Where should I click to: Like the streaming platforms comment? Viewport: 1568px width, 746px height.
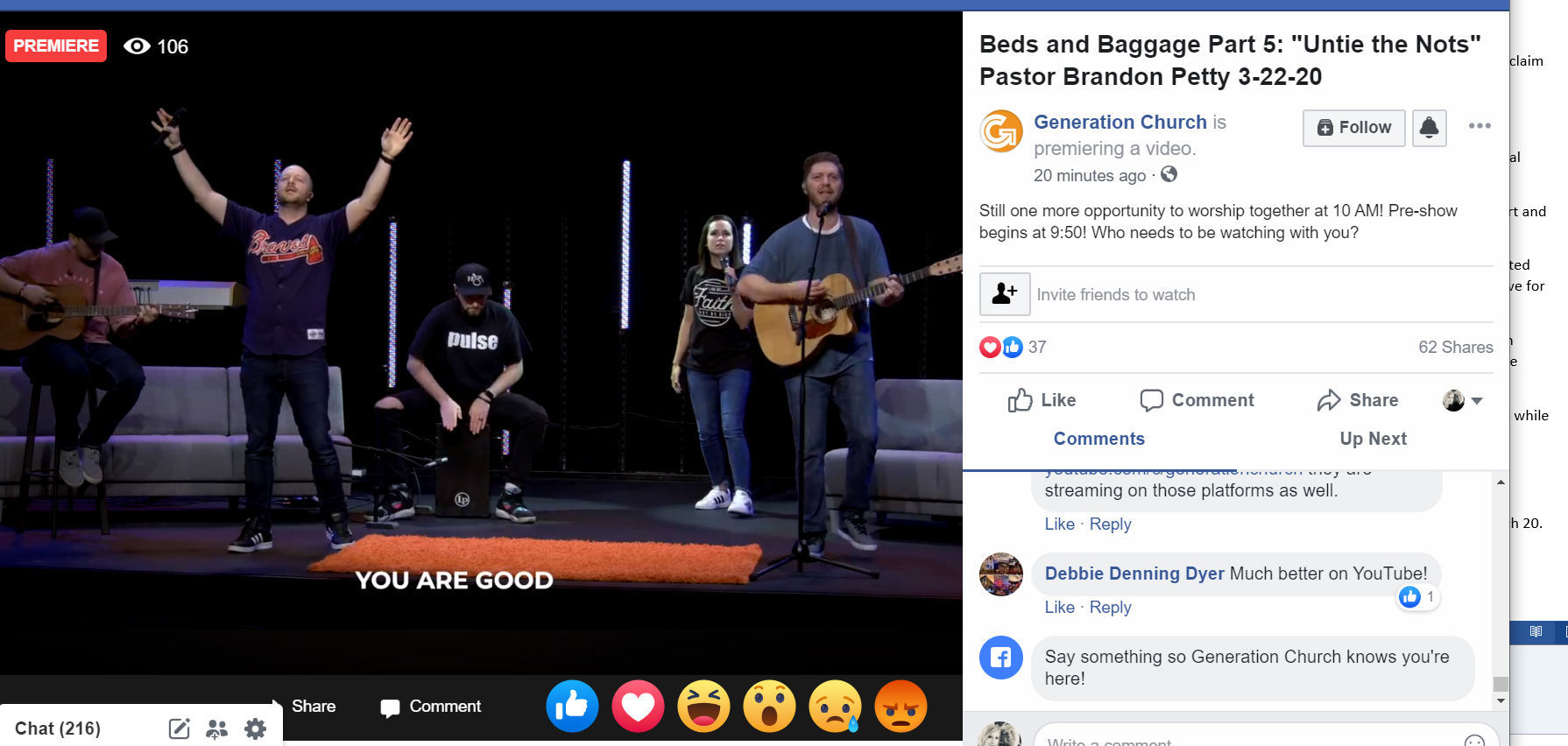1059,524
